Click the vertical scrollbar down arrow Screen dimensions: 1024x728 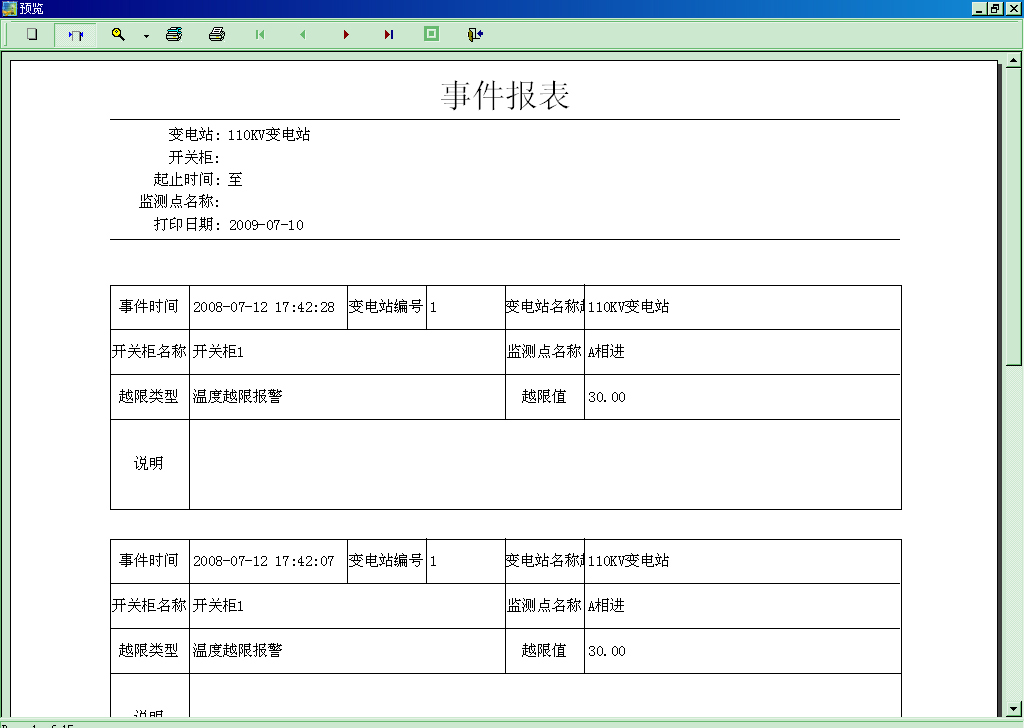pyautogui.click(x=1014, y=709)
